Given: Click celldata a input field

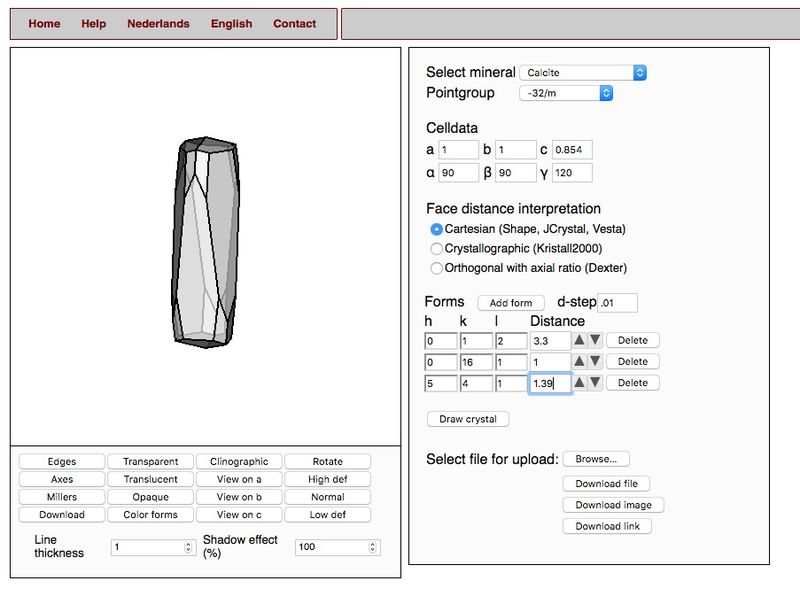Looking at the screenshot, I should [459, 149].
